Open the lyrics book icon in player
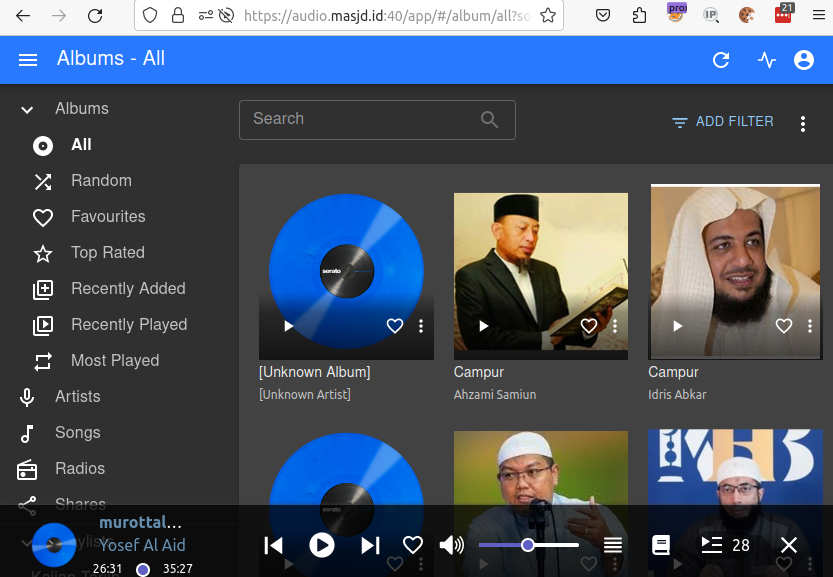Image resolution: width=833 pixels, height=577 pixels. [660, 545]
